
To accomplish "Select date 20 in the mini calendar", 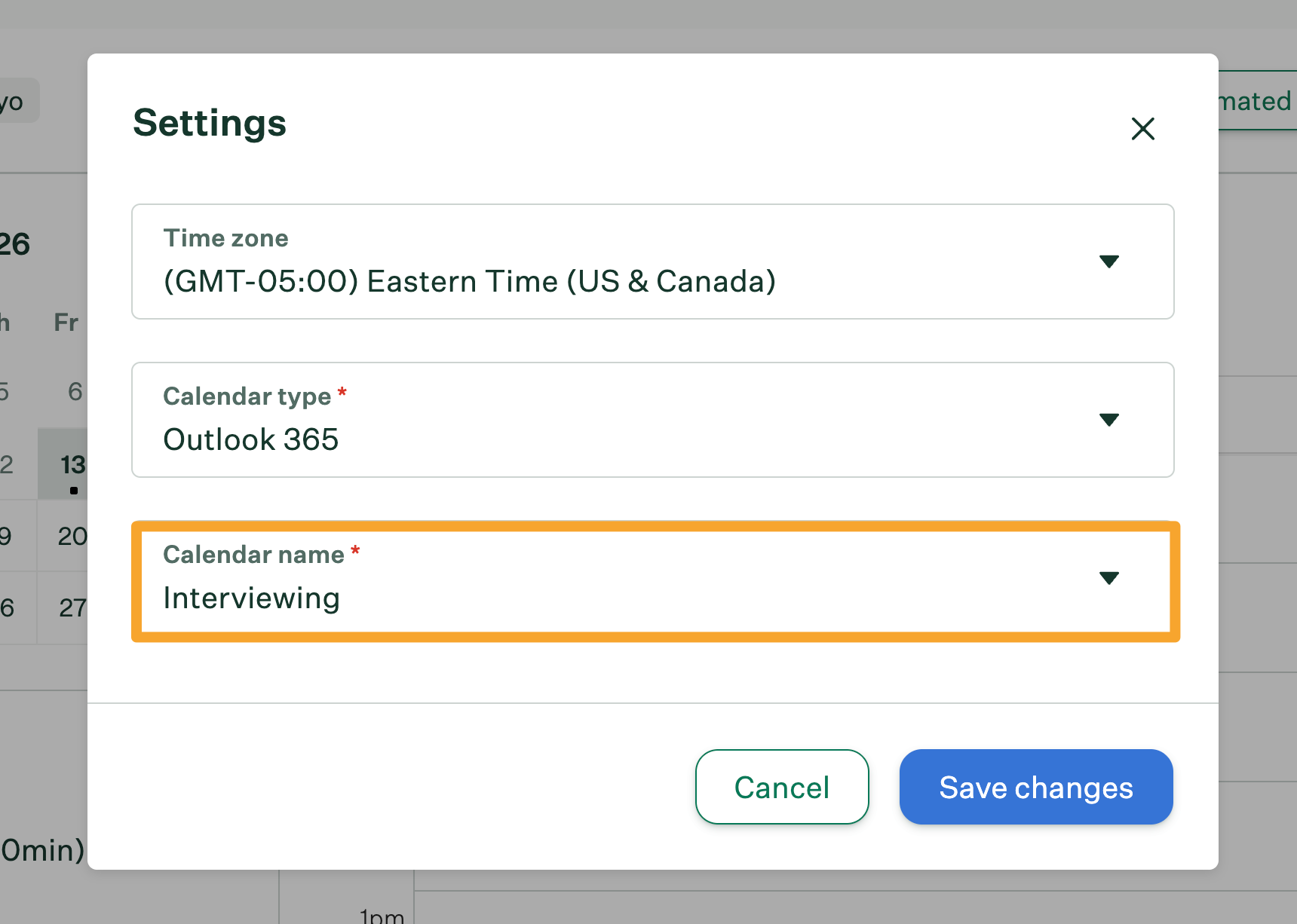I will click(72, 537).
